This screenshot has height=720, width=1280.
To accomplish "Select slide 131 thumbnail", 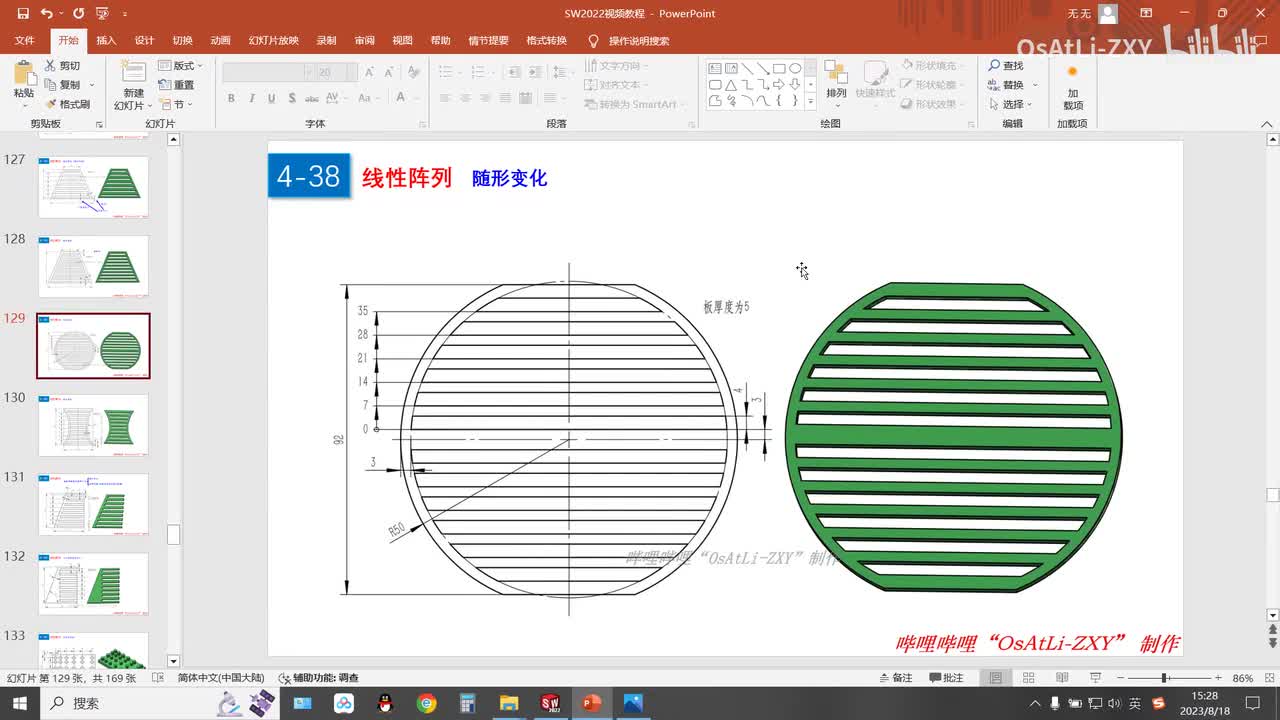I will point(93,504).
